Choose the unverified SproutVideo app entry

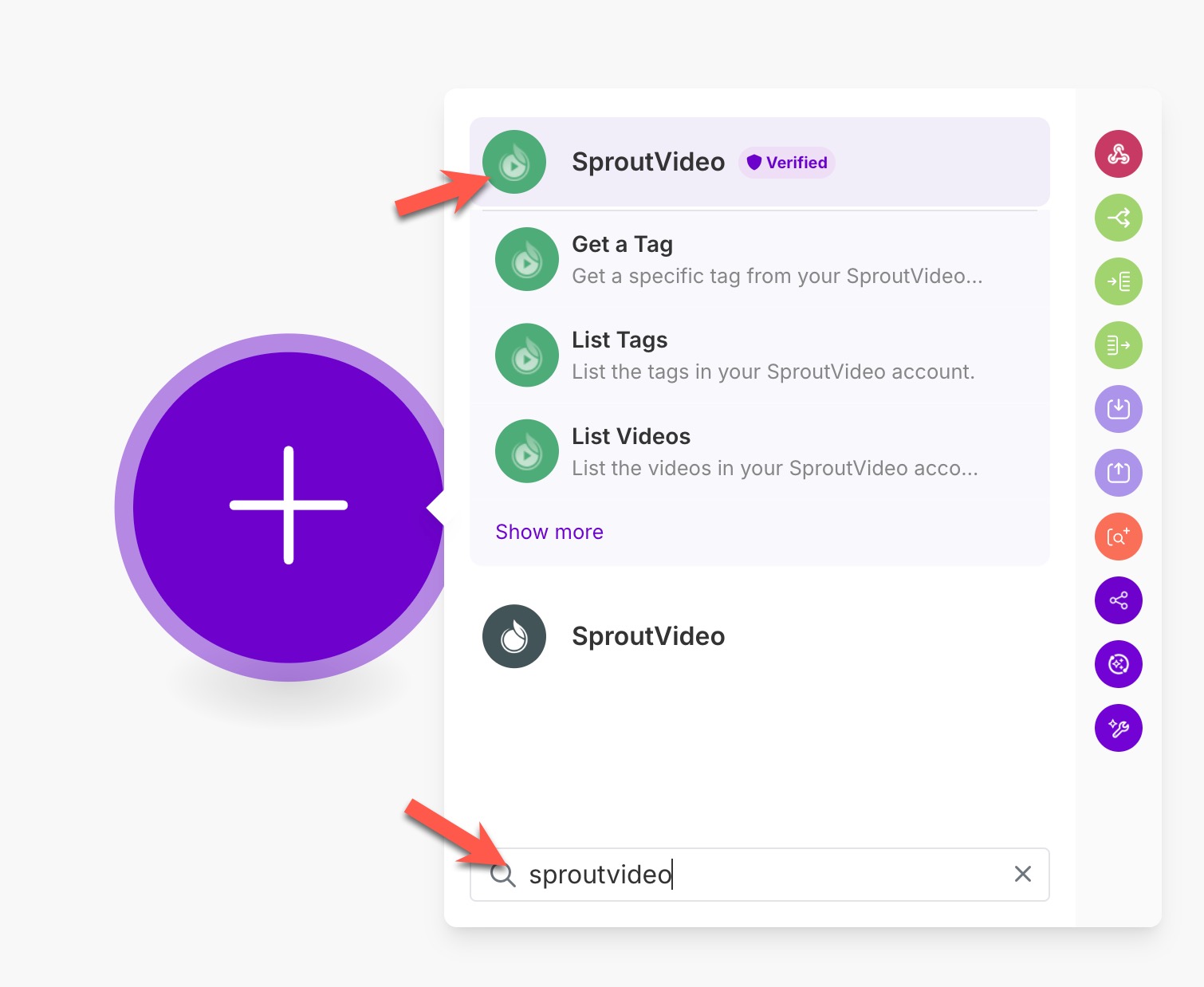click(x=647, y=635)
